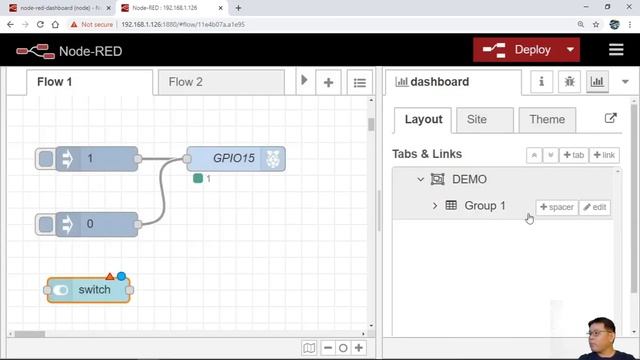
Task: Open the browser three-dot menu
Action: pos(630,24)
